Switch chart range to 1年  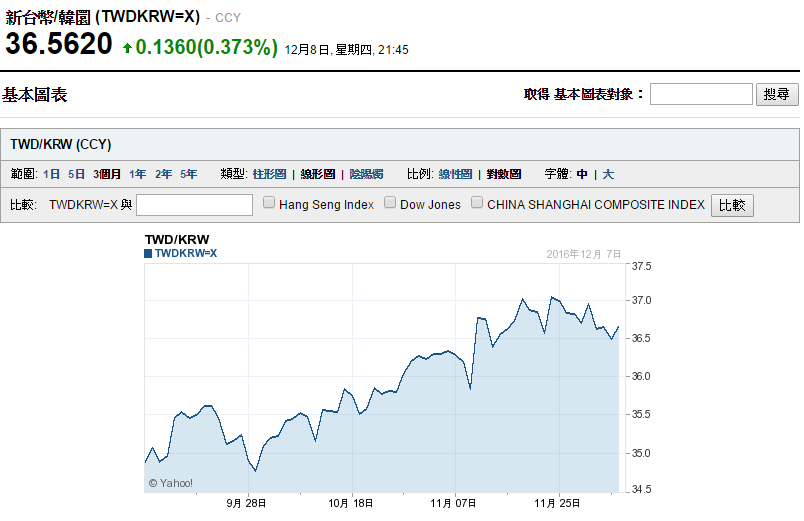[x=137, y=174]
